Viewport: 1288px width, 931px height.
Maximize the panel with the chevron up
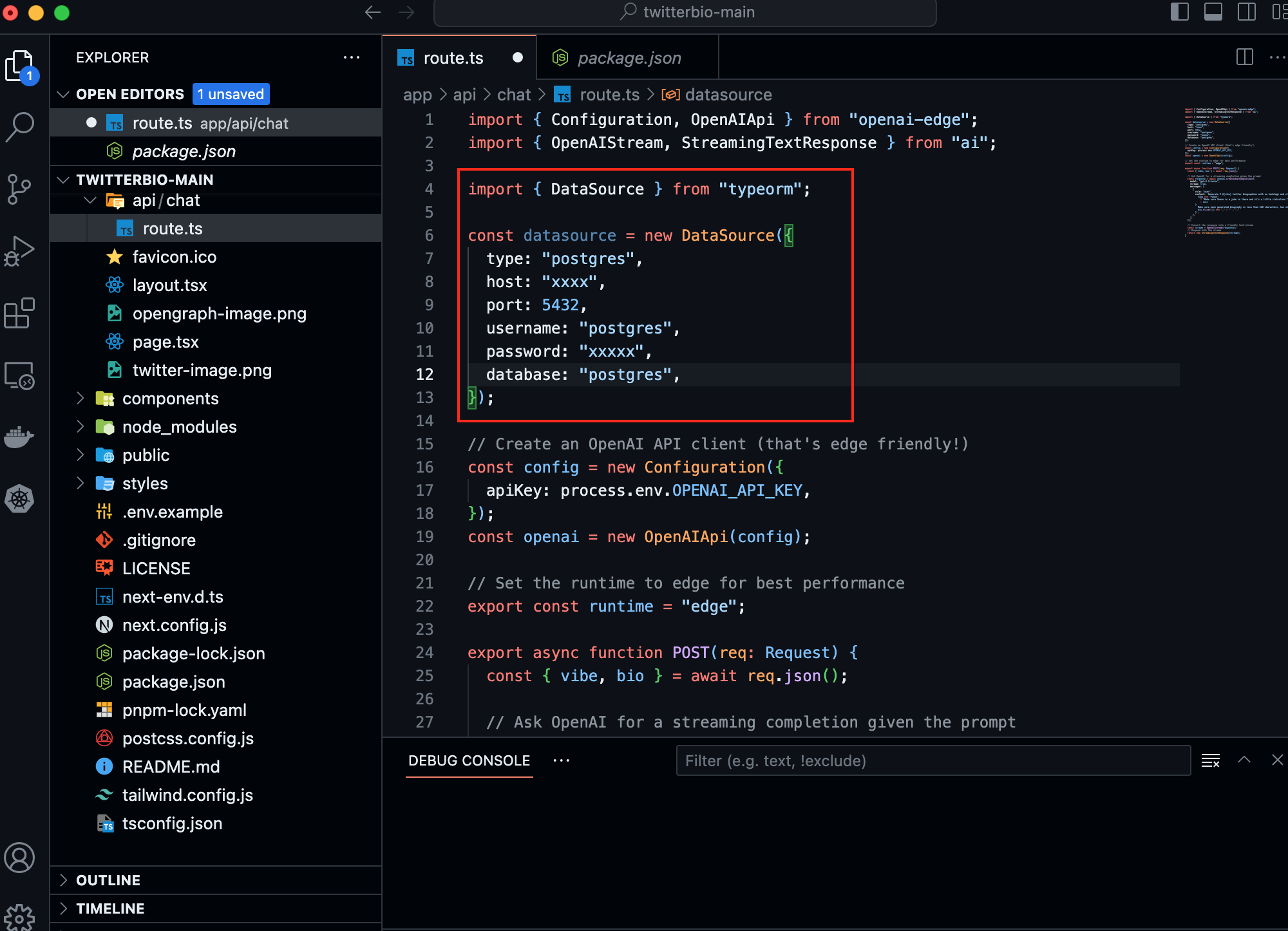click(x=1245, y=760)
